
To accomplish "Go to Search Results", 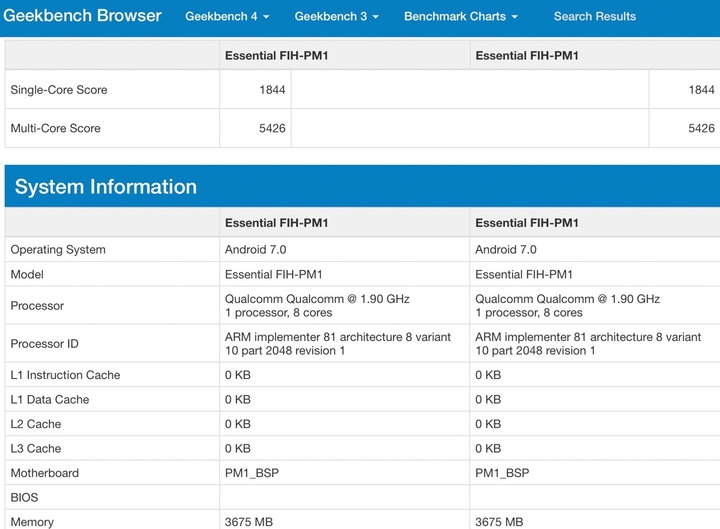I will 595,17.
